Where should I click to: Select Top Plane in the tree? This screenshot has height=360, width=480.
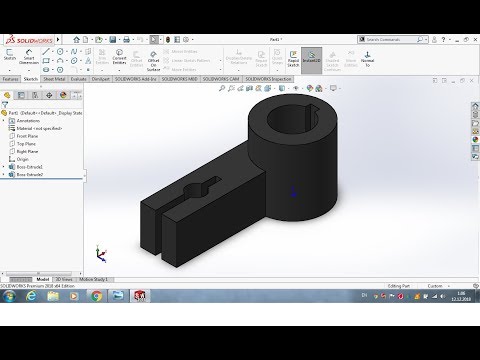pyautogui.click(x=26, y=144)
